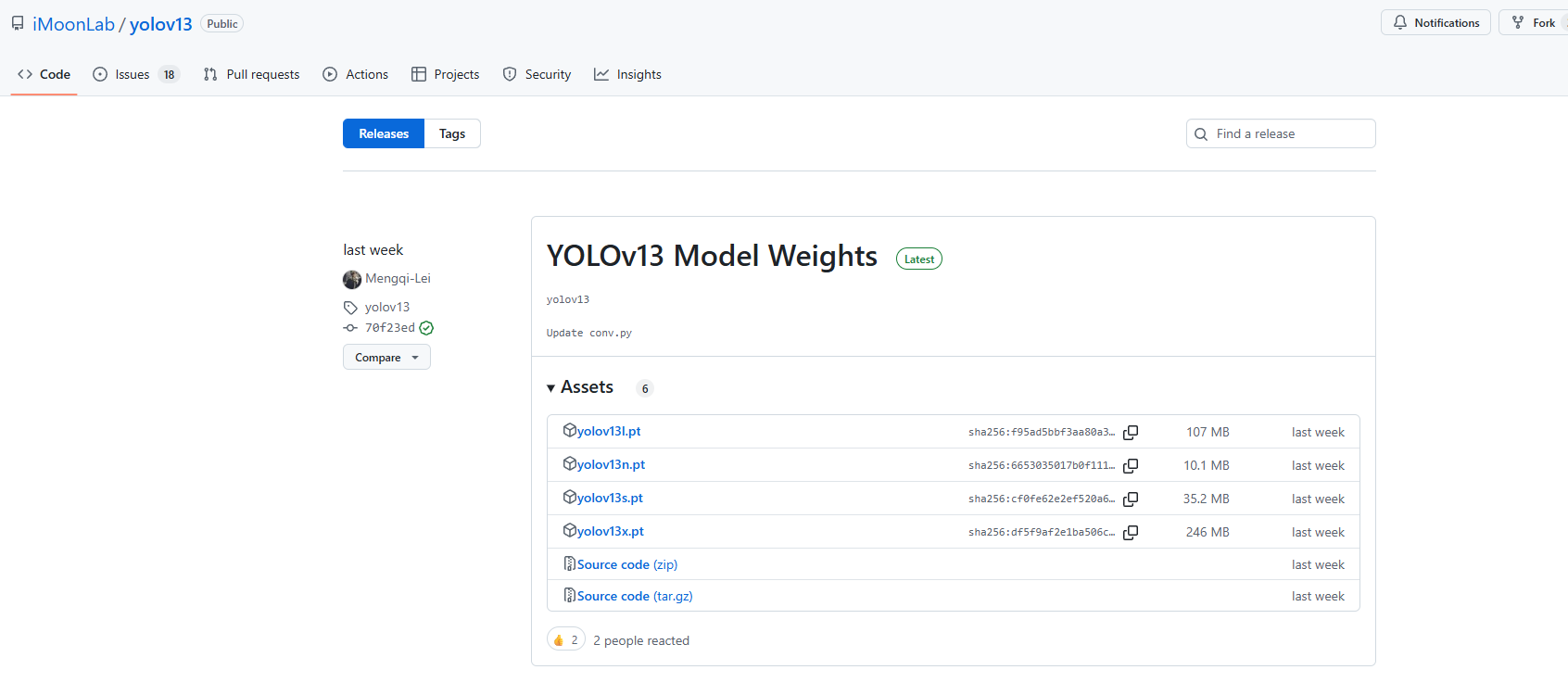The width and height of the screenshot is (1568, 695).
Task: Open the iMoonLab owner link
Action: [73, 24]
